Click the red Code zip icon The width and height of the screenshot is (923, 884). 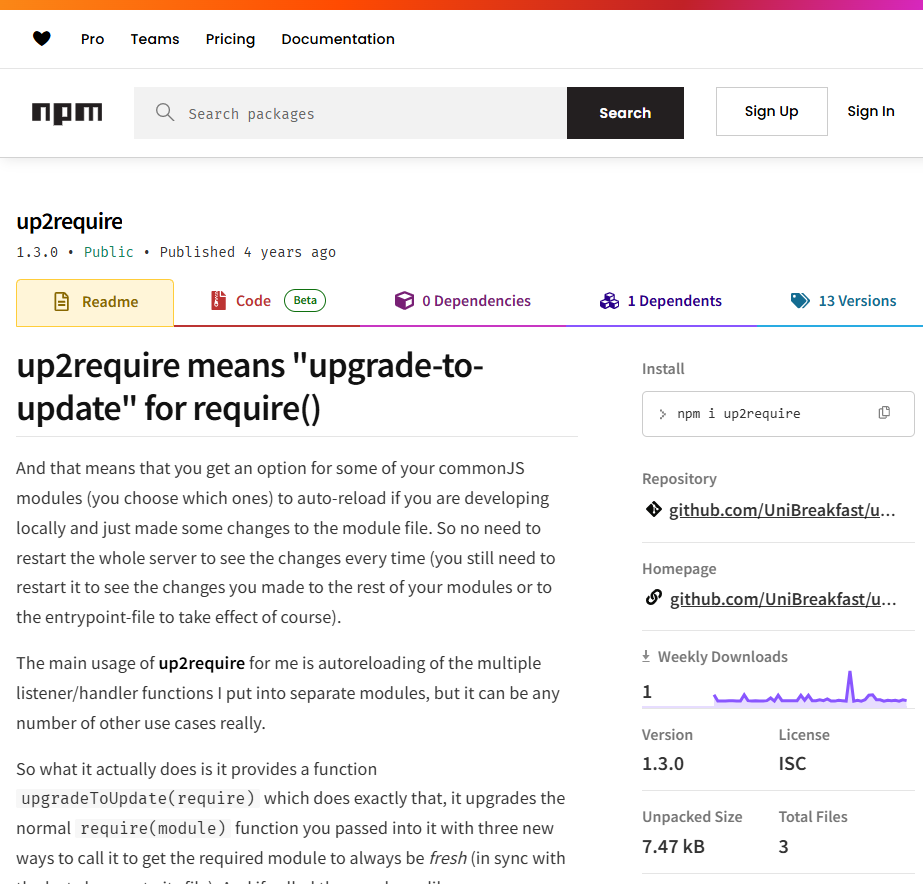(x=218, y=300)
